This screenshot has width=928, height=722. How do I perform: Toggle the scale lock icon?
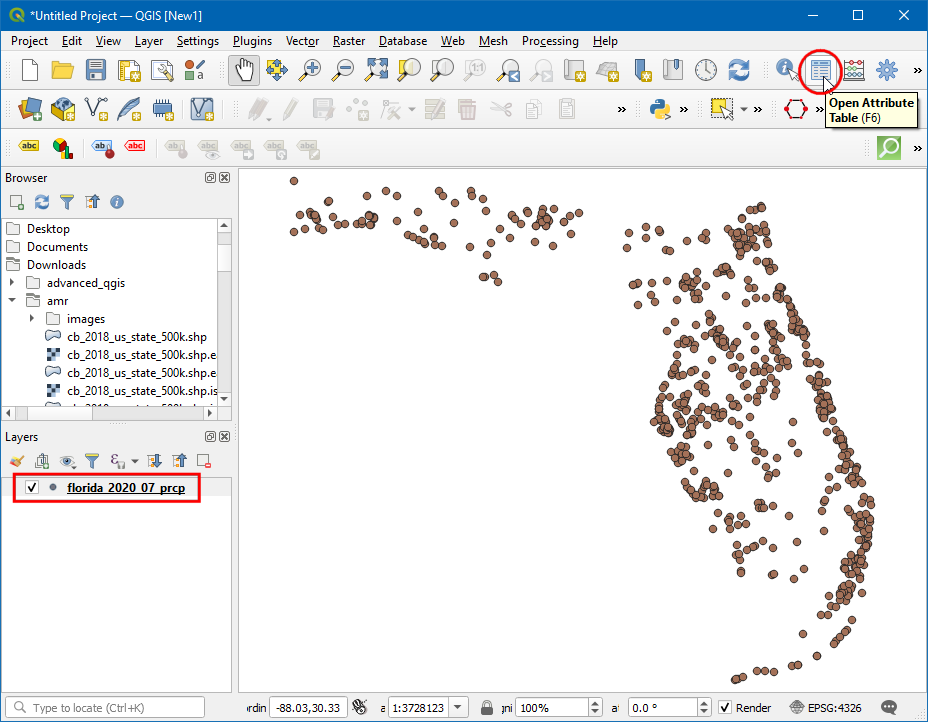pos(487,708)
